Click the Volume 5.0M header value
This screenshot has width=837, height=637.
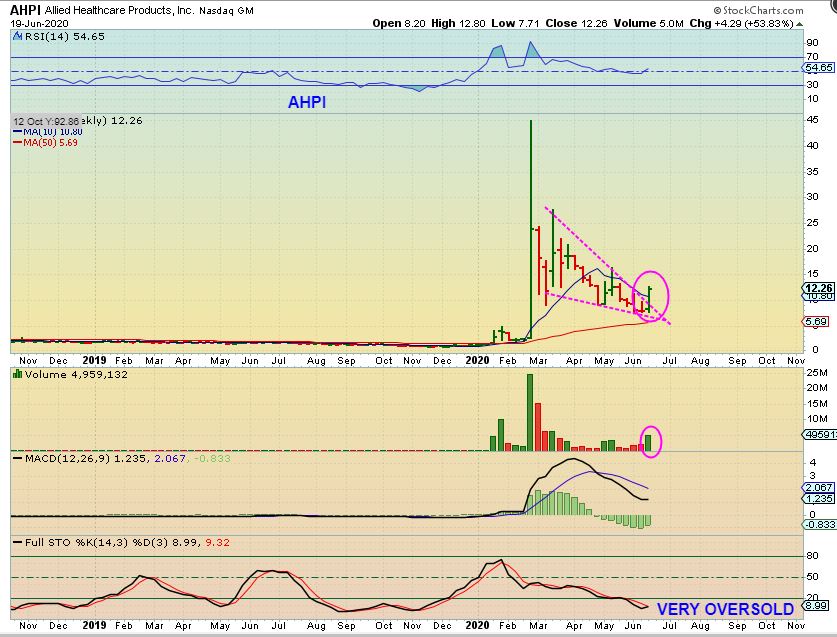(x=649, y=23)
